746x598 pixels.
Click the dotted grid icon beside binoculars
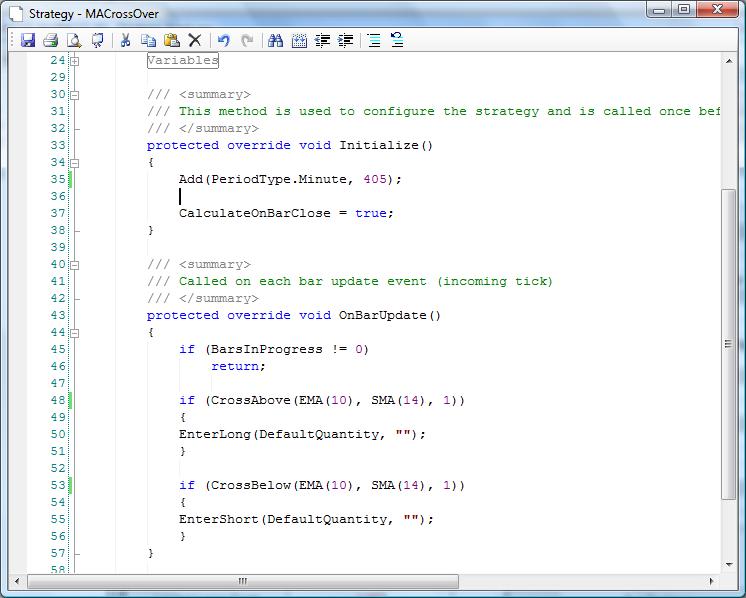click(x=299, y=40)
